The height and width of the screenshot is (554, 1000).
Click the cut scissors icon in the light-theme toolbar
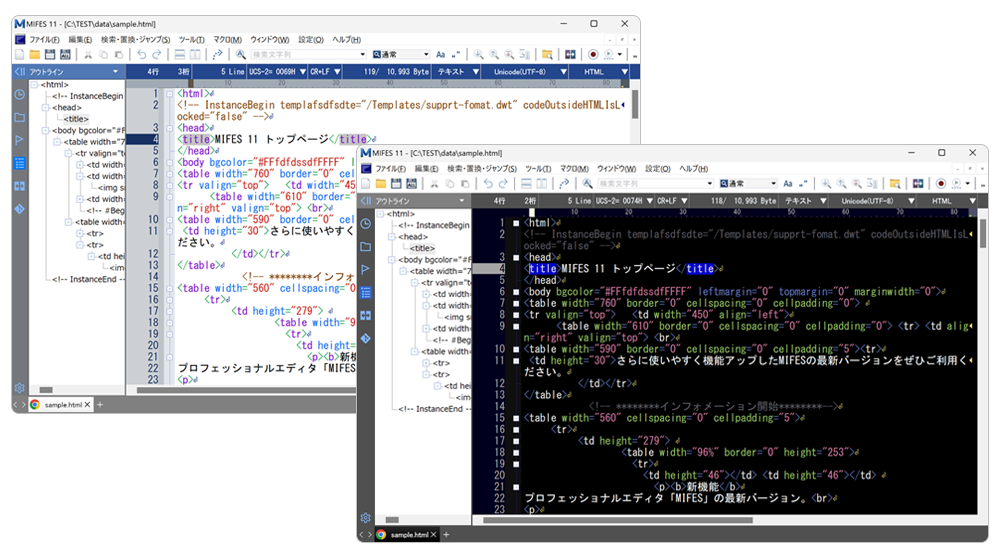(x=88, y=54)
